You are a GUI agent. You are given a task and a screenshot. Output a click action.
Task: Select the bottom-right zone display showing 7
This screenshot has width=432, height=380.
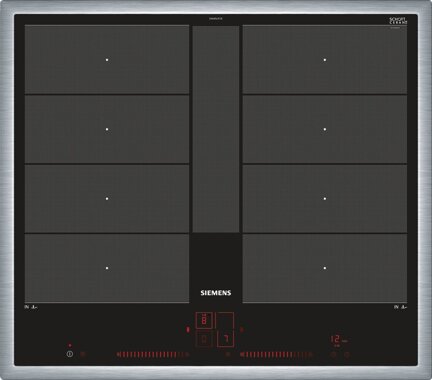click(226, 339)
